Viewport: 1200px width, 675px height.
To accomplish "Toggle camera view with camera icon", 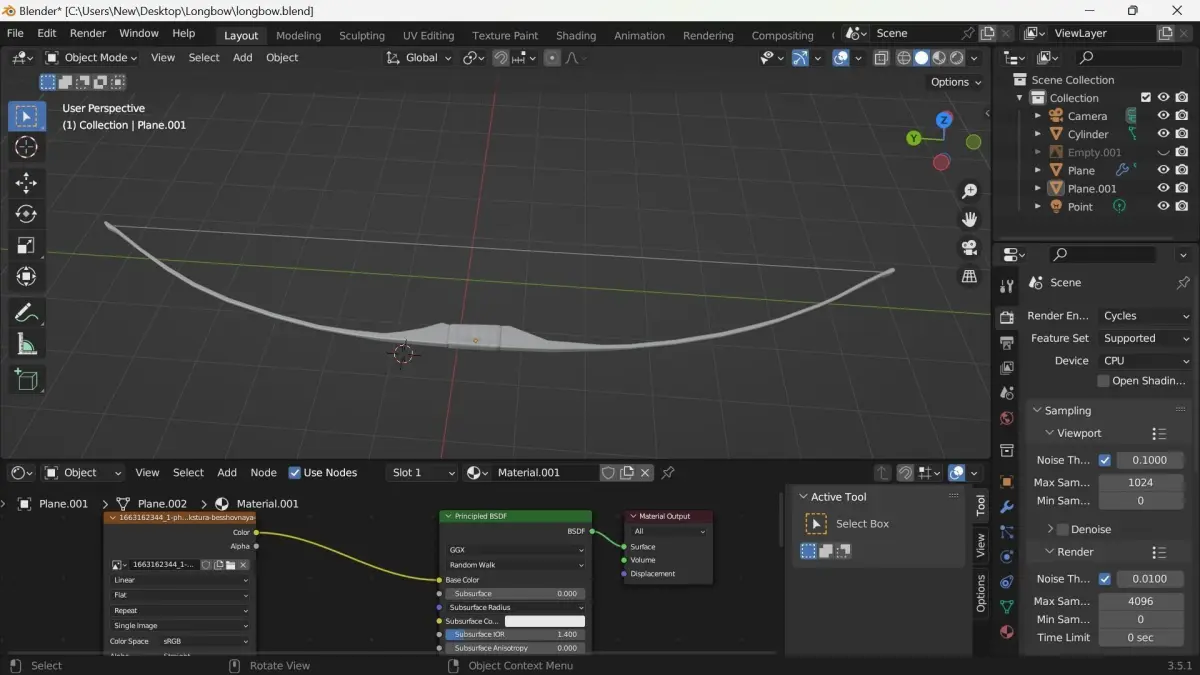I will click(x=969, y=247).
